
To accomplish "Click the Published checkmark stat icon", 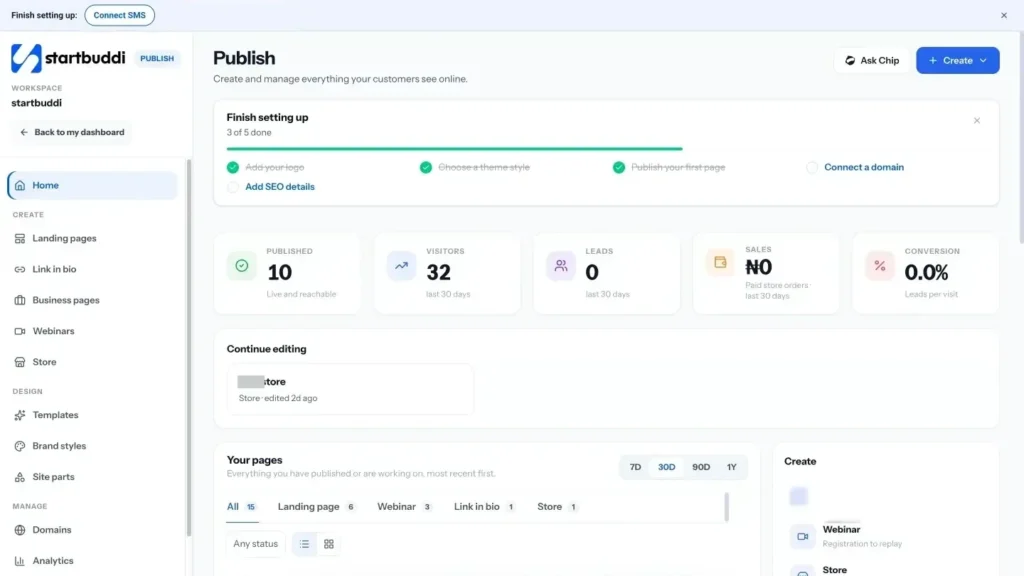I will point(242,266).
